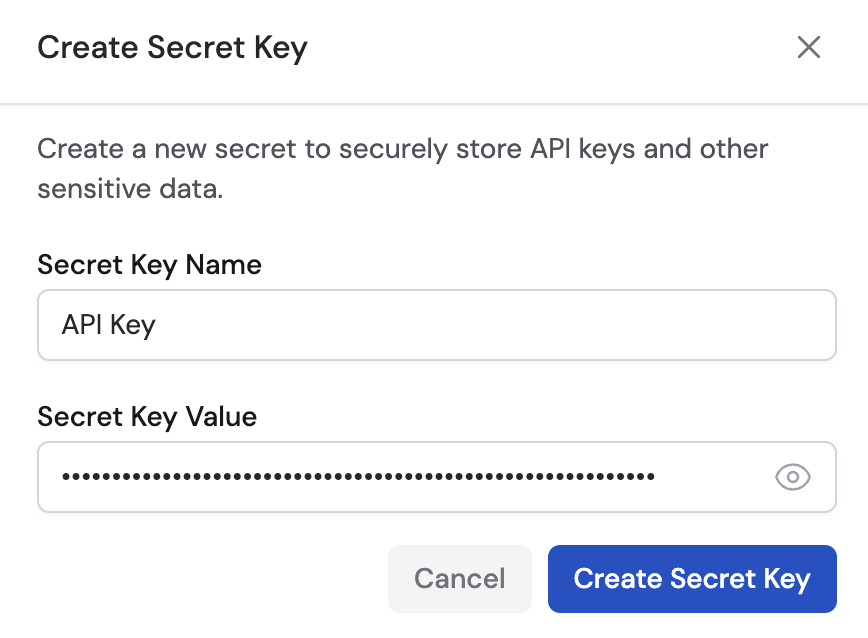Click the Secret Key Name label

148,265
